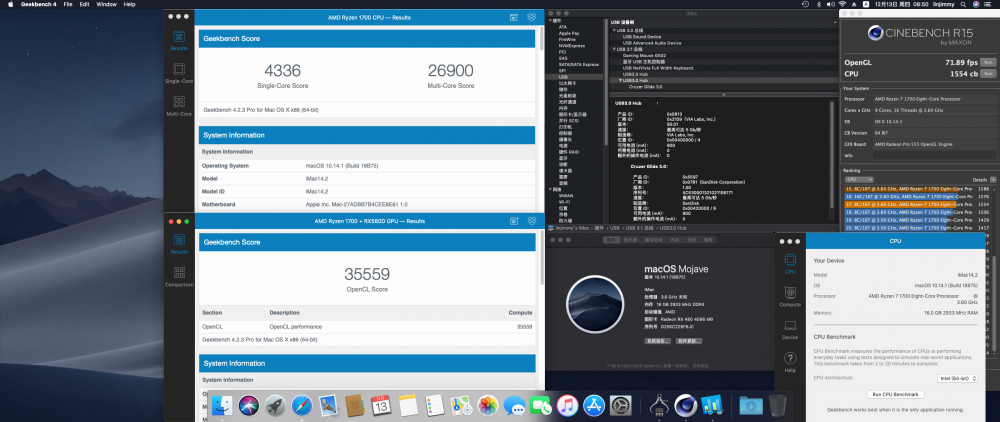
Task: Click Info field in Cinebench Your System
Action: pyautogui.click(x=934, y=156)
